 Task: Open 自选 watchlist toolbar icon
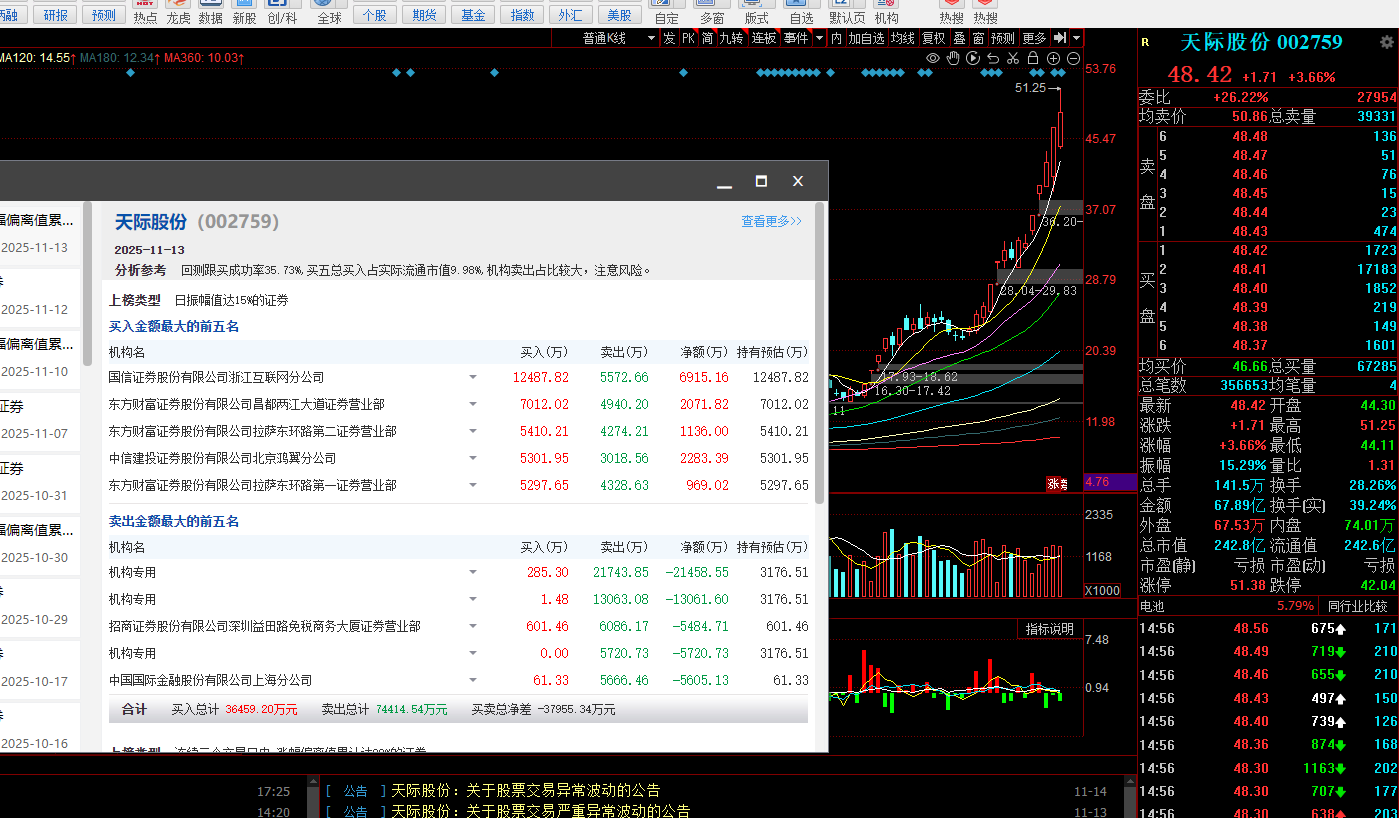click(801, 12)
